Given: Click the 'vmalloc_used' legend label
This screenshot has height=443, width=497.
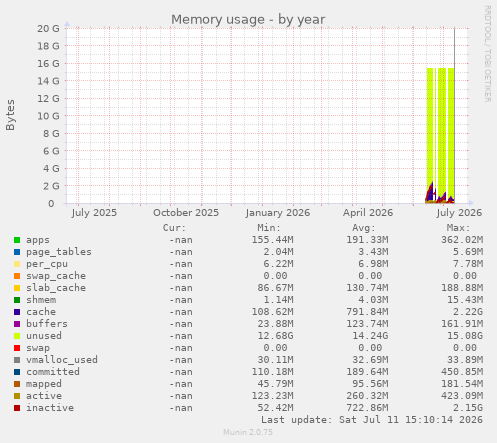Looking at the screenshot, I should (62, 360).
